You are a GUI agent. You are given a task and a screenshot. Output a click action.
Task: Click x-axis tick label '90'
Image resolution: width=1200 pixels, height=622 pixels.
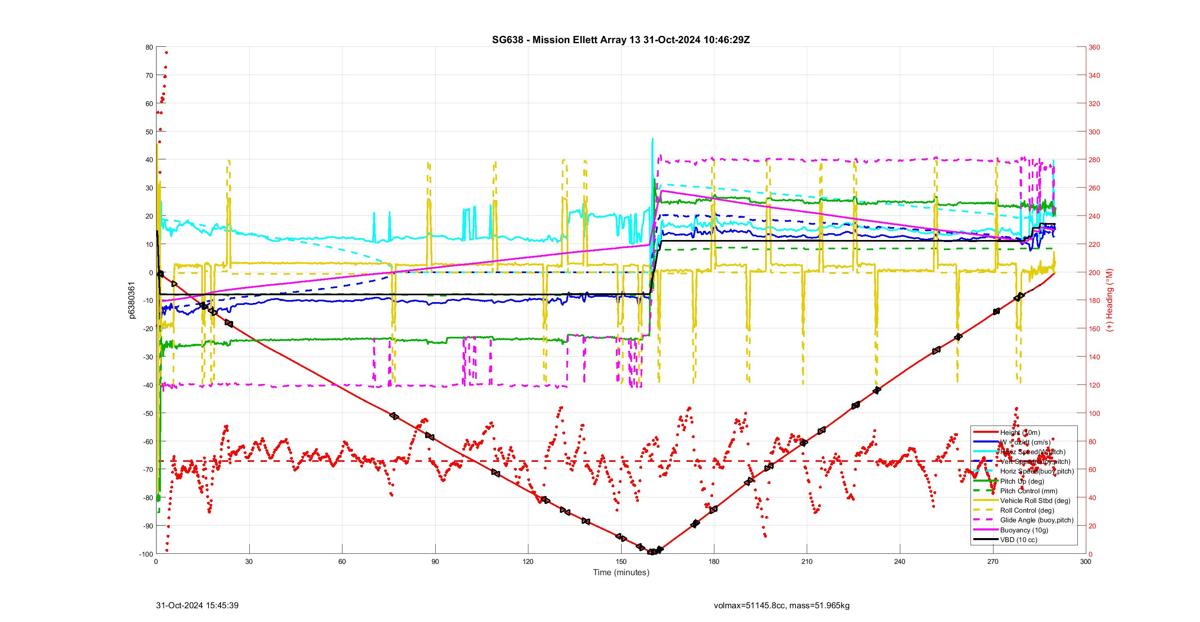click(x=435, y=561)
